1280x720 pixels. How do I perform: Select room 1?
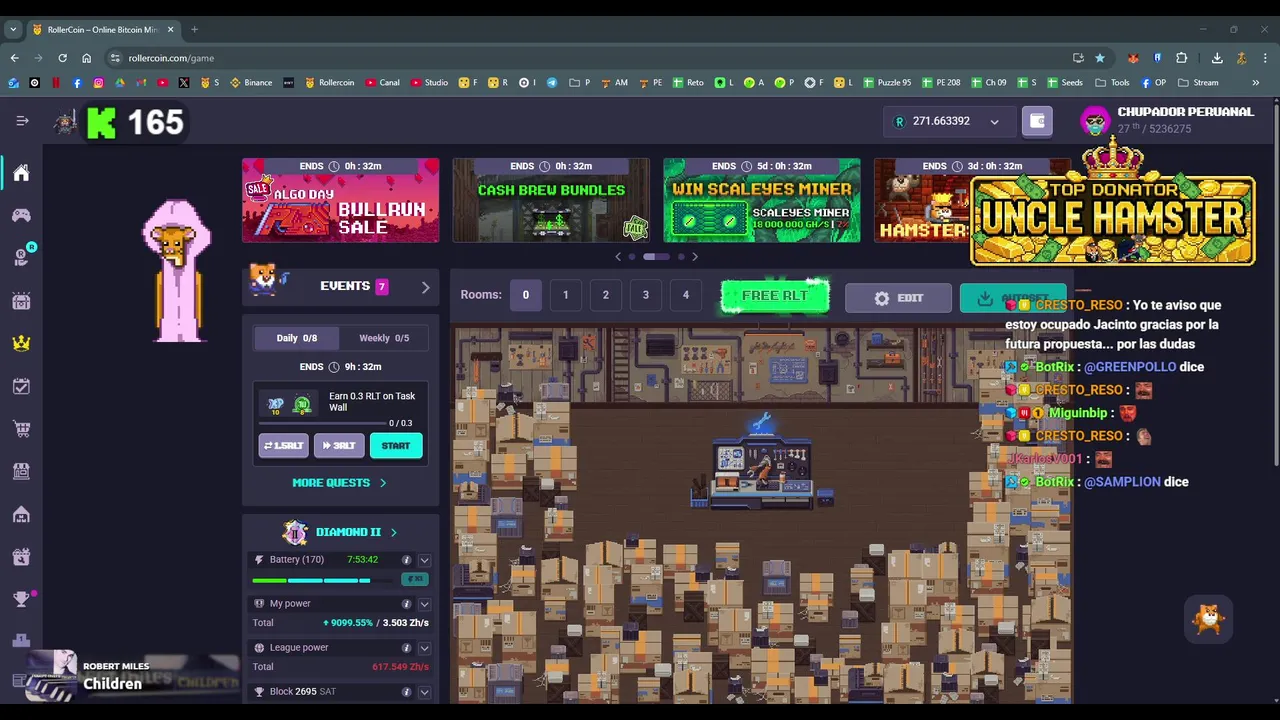pyautogui.click(x=566, y=295)
